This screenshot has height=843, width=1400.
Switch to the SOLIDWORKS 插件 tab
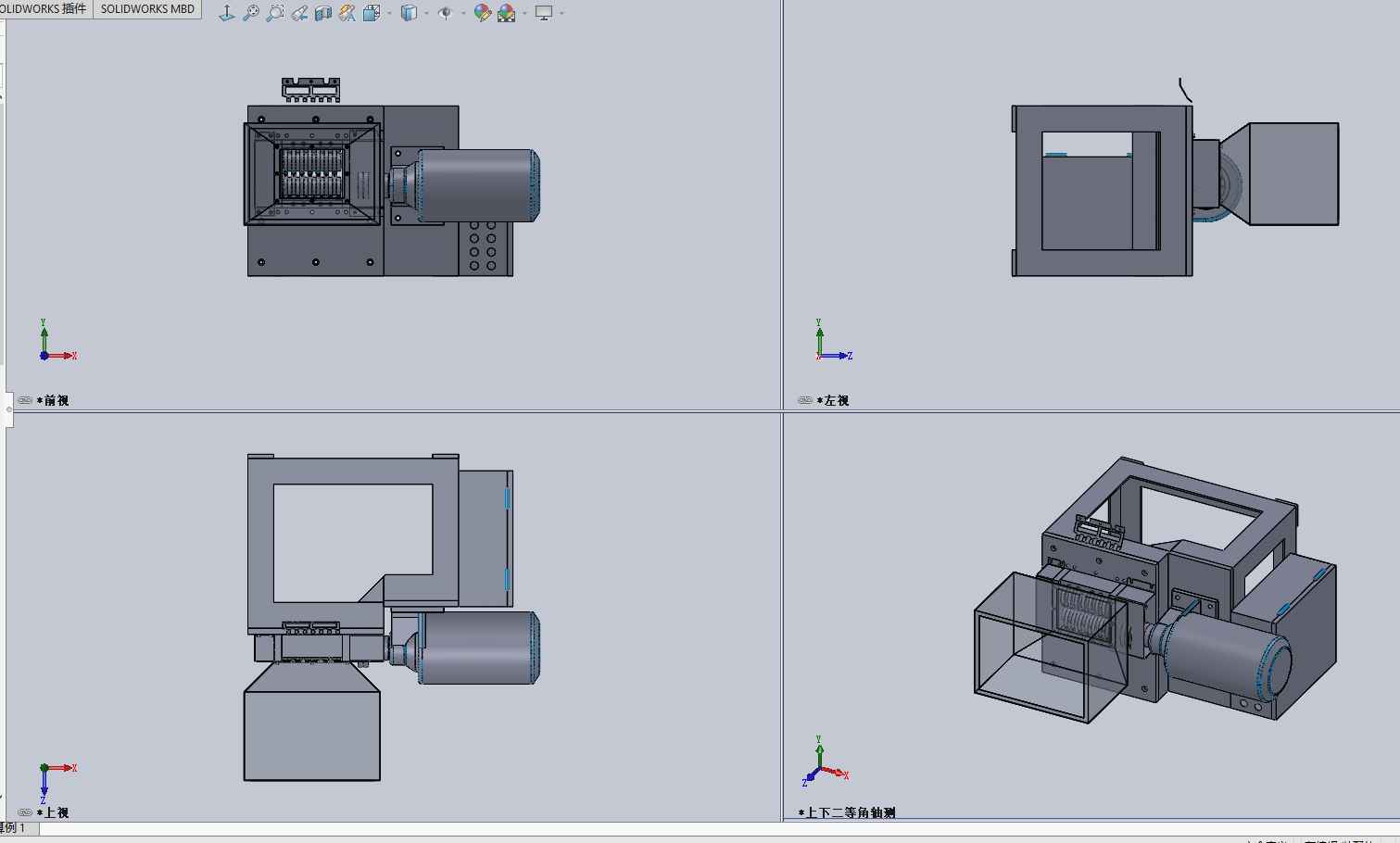tap(44, 9)
